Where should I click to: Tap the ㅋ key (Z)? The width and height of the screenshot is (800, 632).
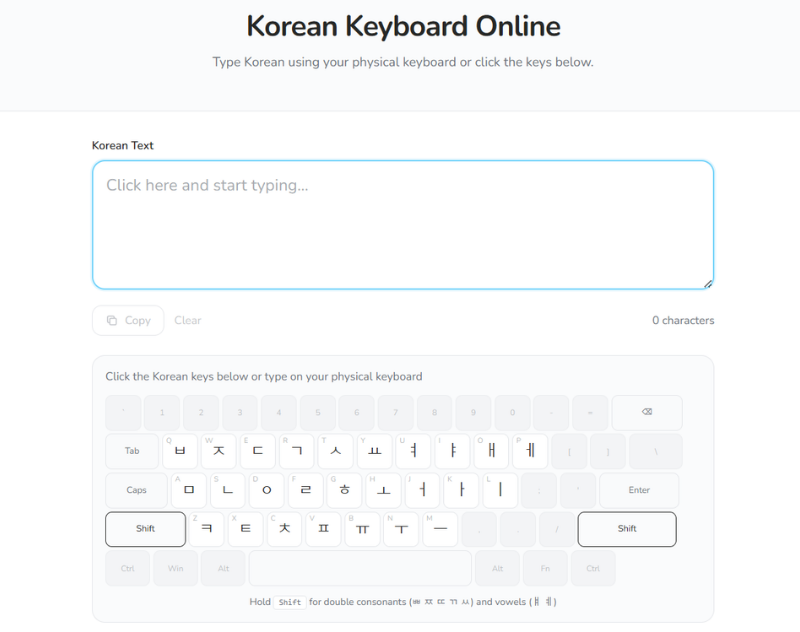click(207, 529)
